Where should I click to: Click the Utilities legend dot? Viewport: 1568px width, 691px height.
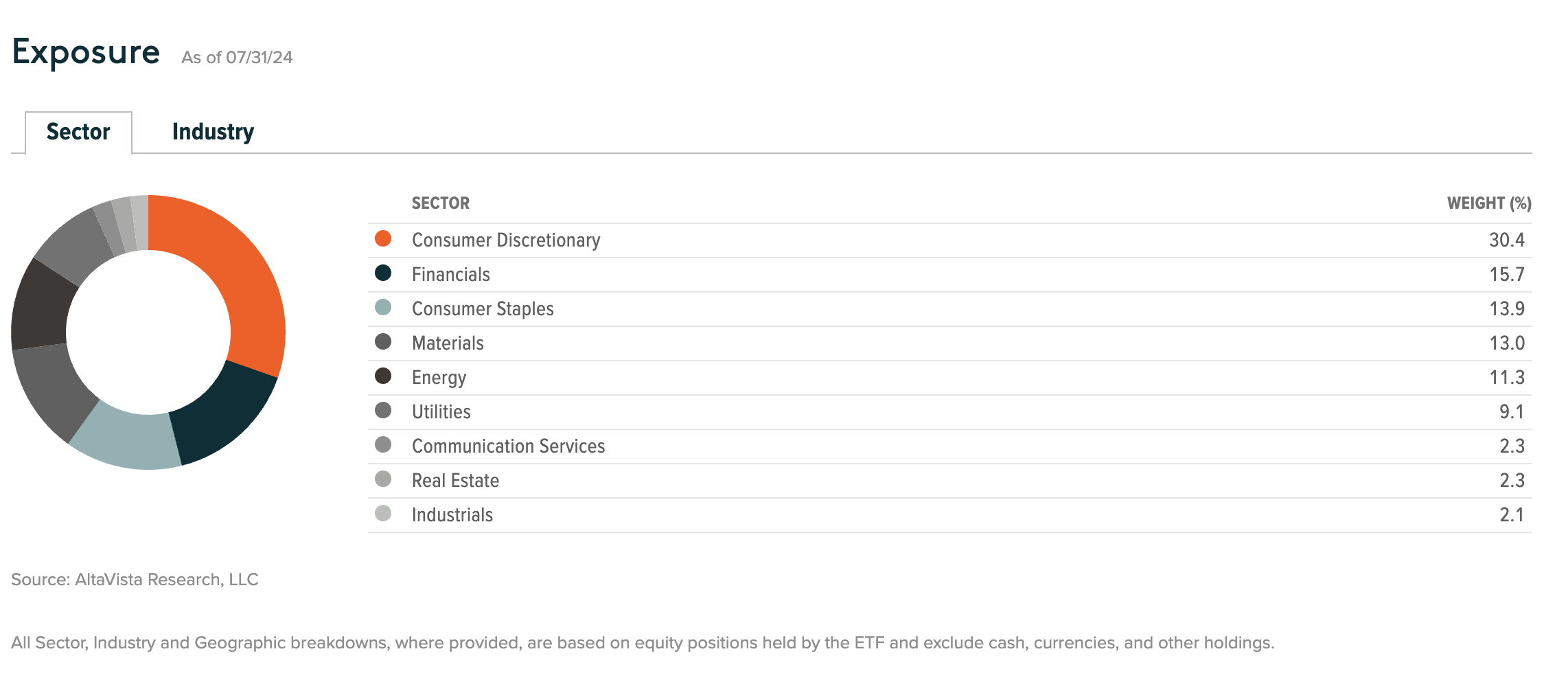point(383,411)
